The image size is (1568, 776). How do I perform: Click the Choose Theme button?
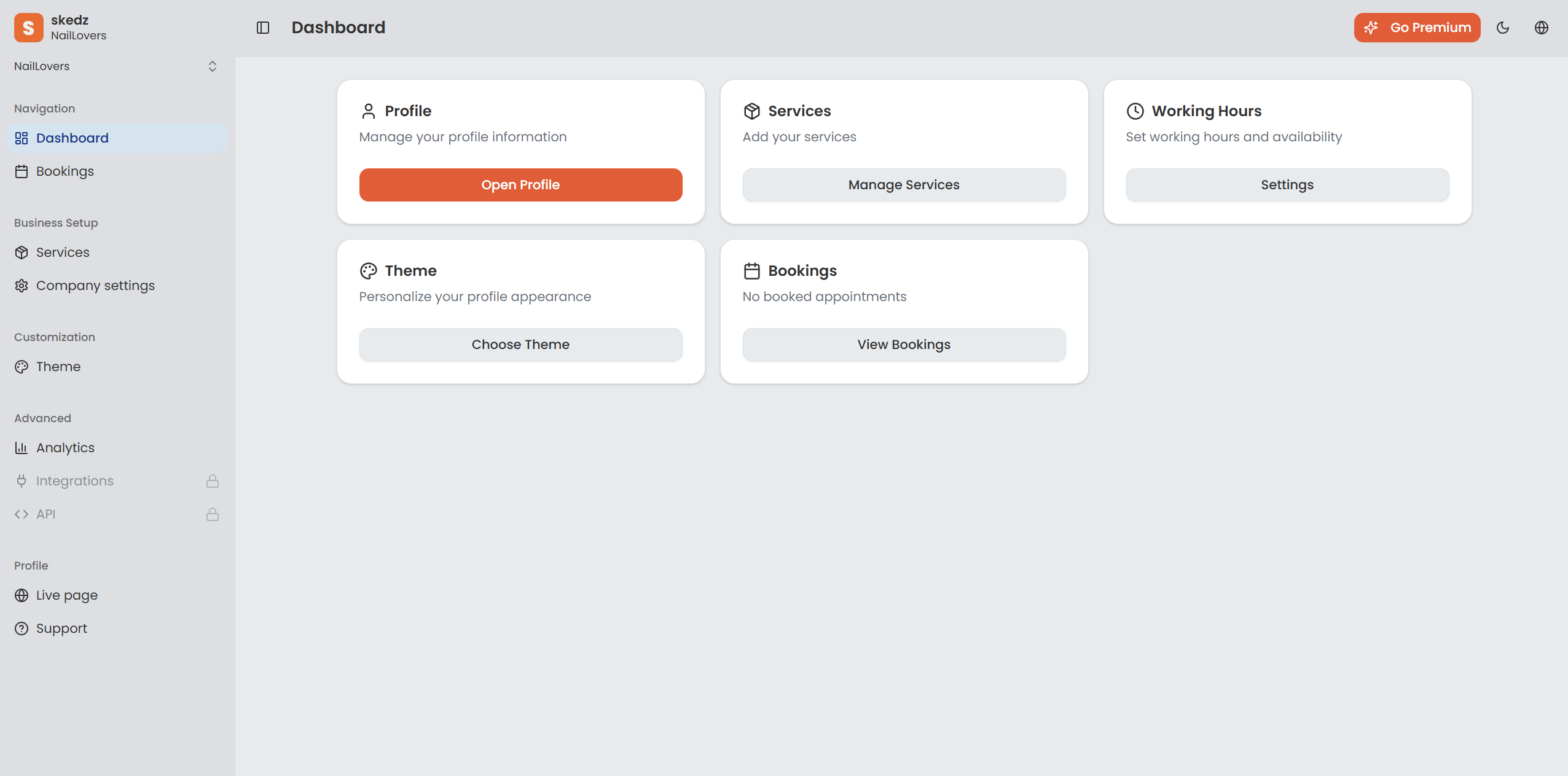pos(520,345)
